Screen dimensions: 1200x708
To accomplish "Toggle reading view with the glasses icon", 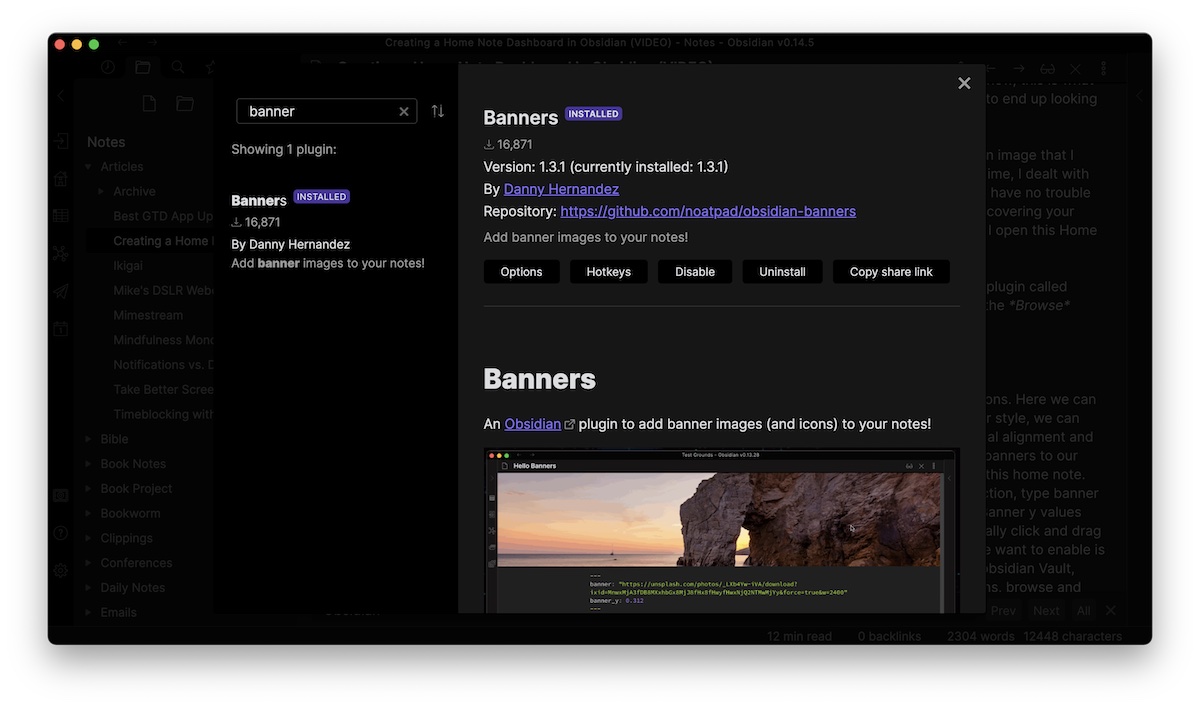I will (x=1047, y=68).
